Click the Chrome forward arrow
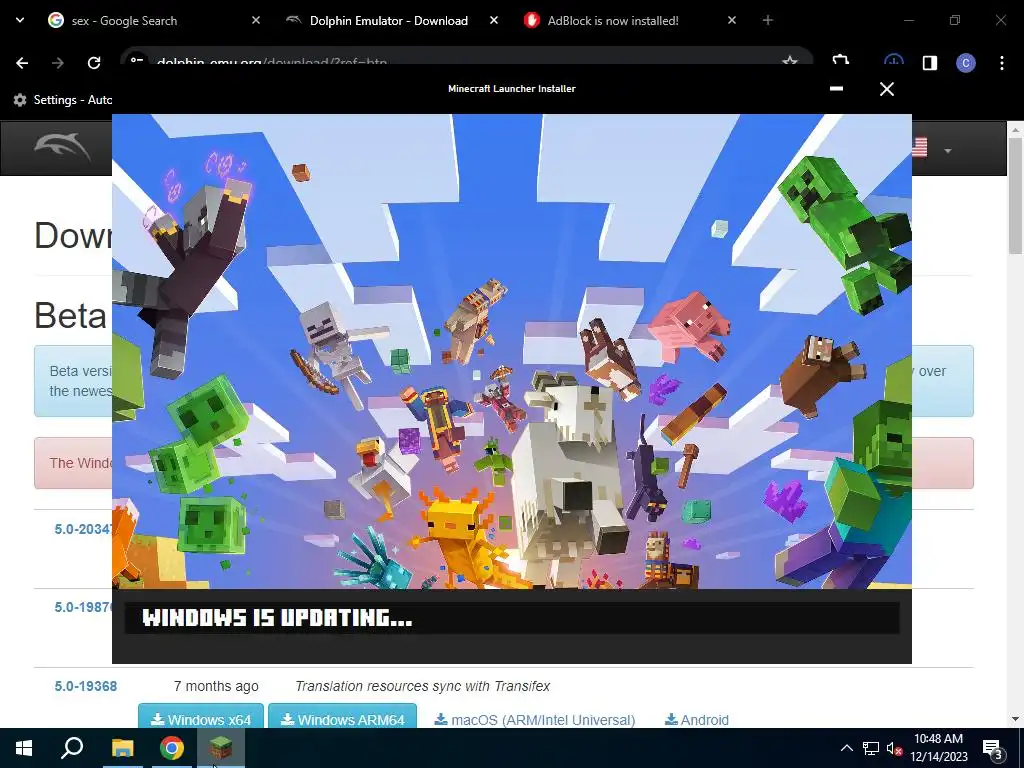Image resolution: width=1024 pixels, height=768 pixels. point(58,63)
